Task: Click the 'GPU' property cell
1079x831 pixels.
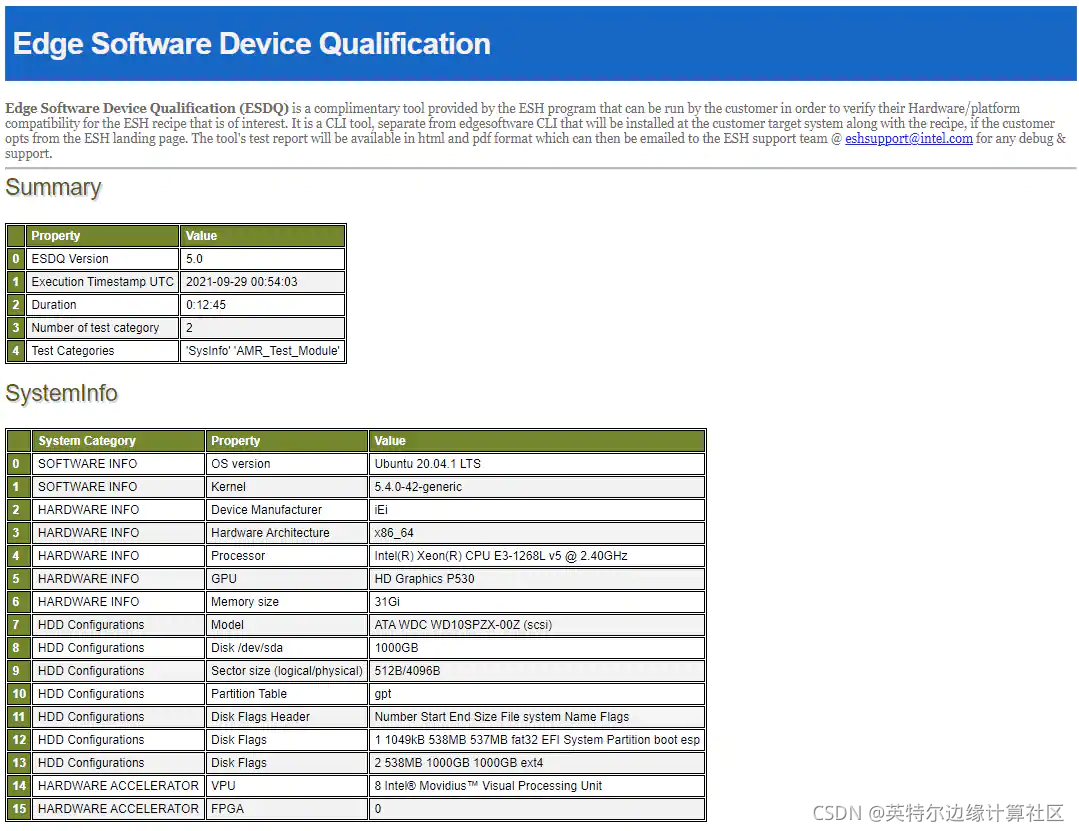Action: tap(286, 579)
